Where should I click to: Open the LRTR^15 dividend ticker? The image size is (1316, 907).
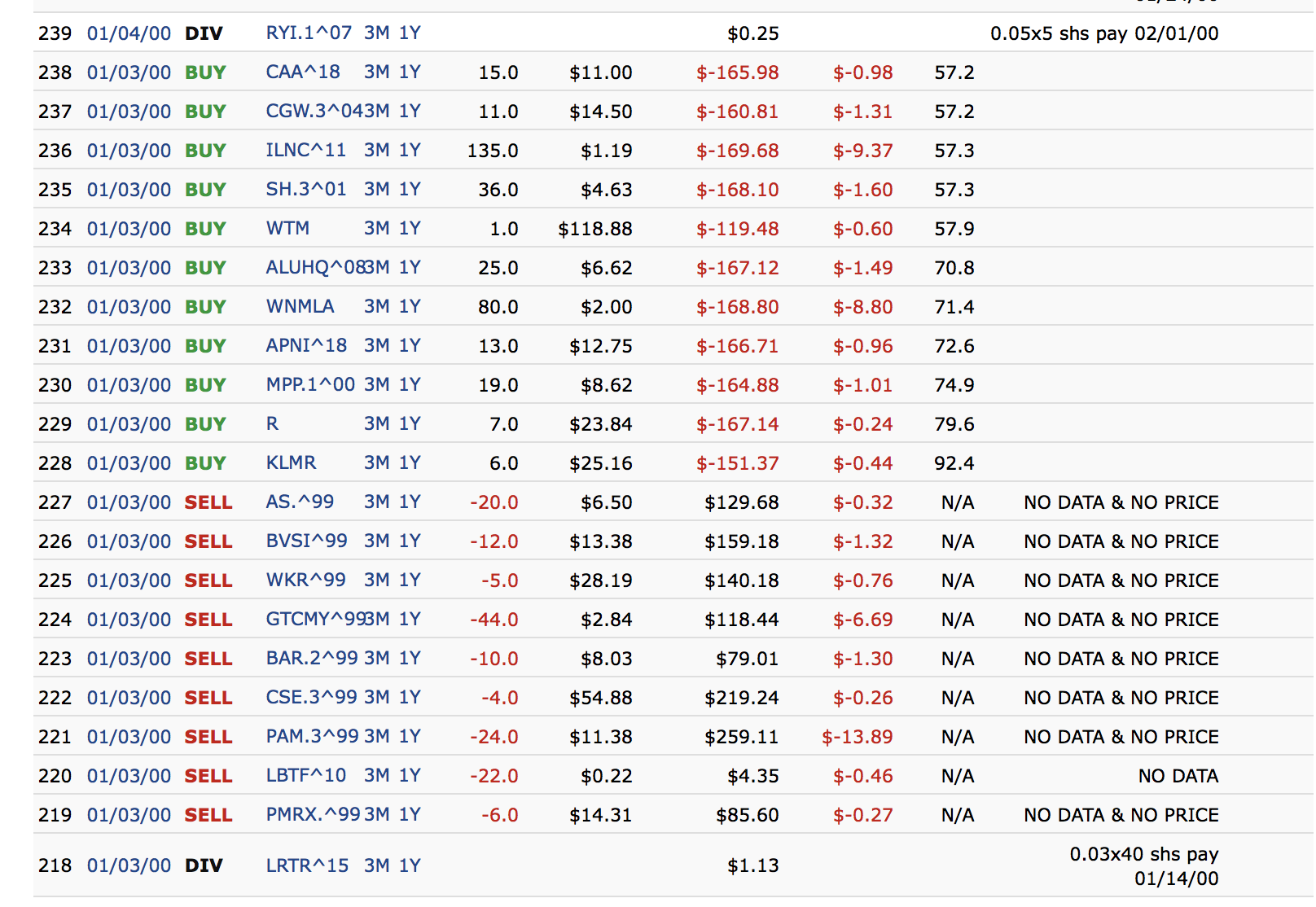click(x=307, y=865)
